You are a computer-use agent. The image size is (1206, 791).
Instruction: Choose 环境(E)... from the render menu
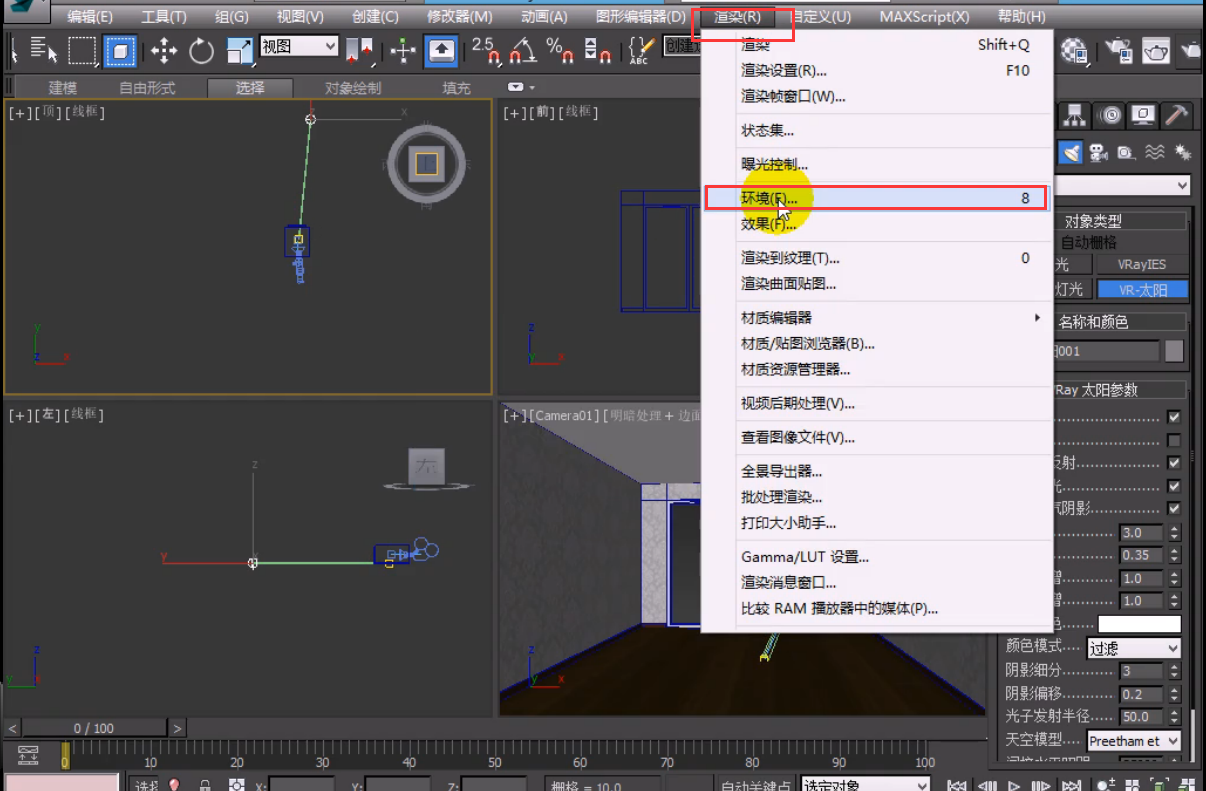coord(769,198)
